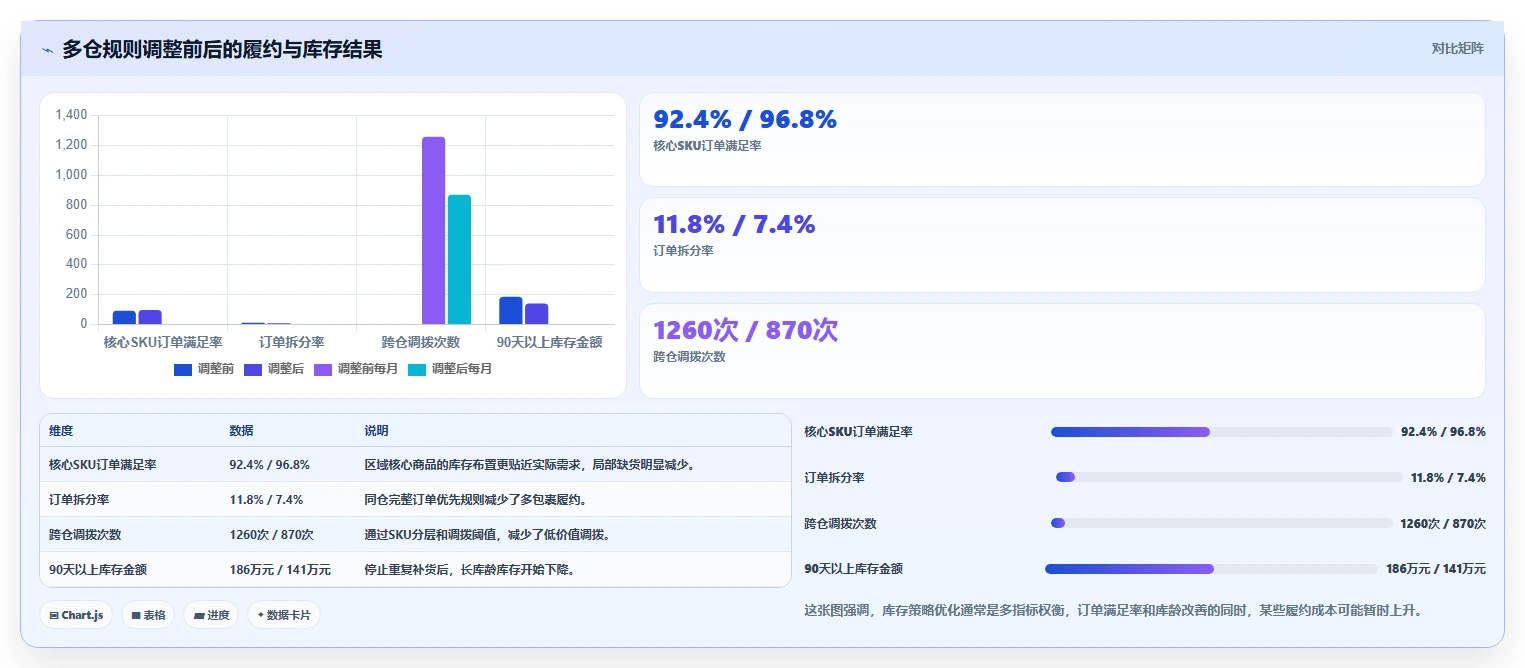Toggle 调整前每月 legend item in chart
This screenshot has width=1525, height=668.
356,369
